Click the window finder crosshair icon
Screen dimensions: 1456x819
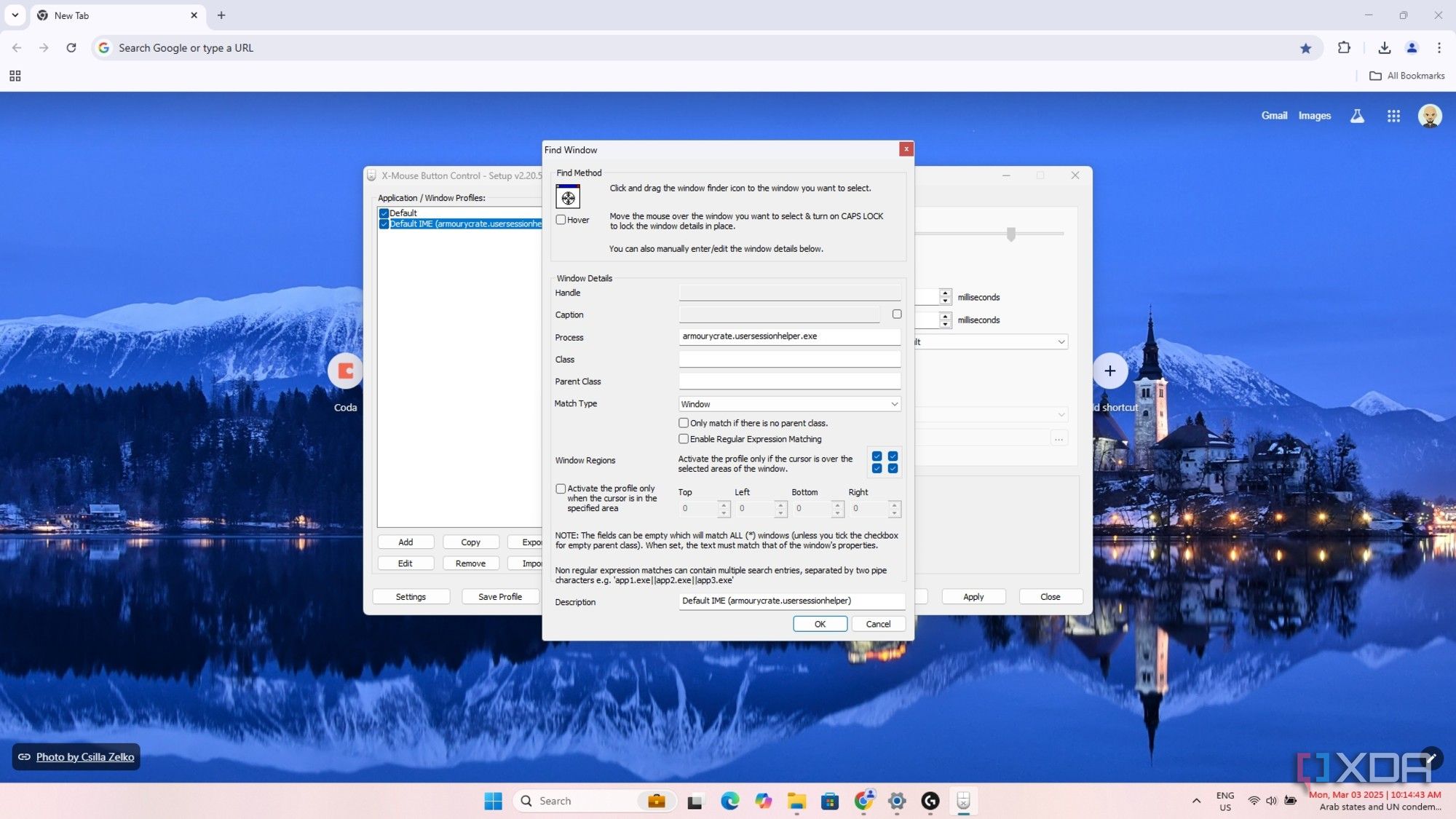coord(568,197)
